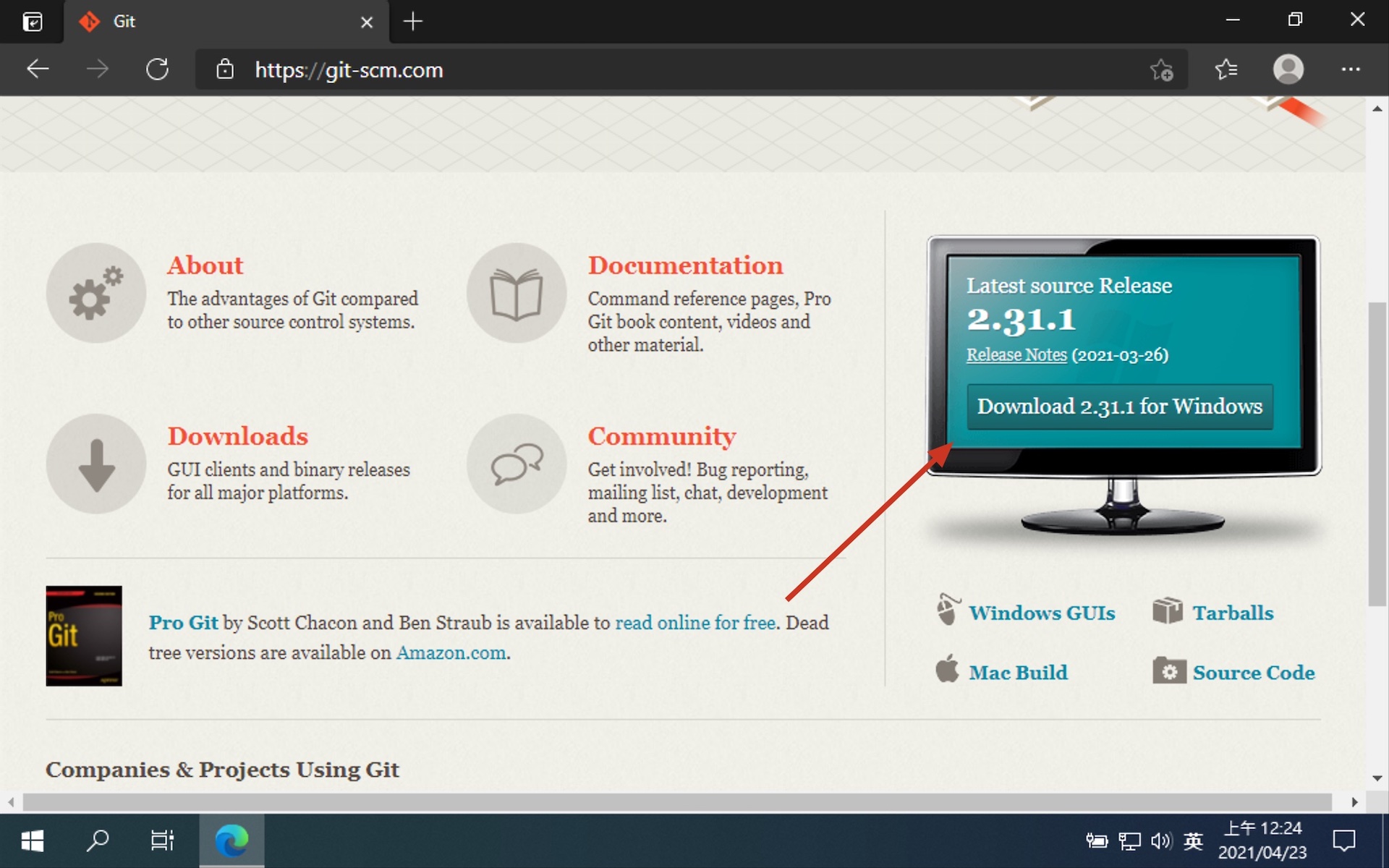Open the Tarballs link

coord(1233,613)
